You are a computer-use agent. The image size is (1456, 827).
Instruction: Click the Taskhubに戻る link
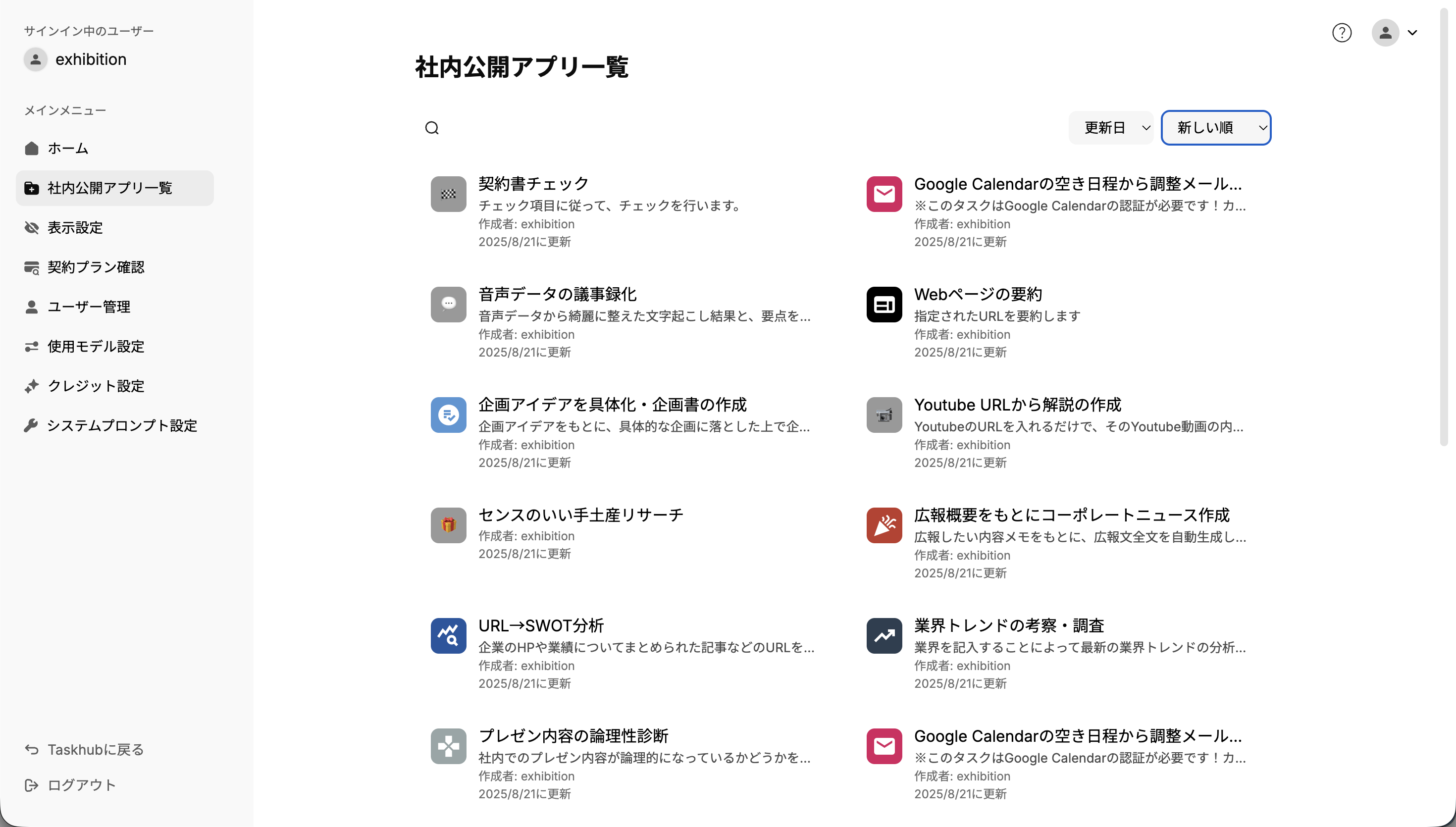(96, 750)
